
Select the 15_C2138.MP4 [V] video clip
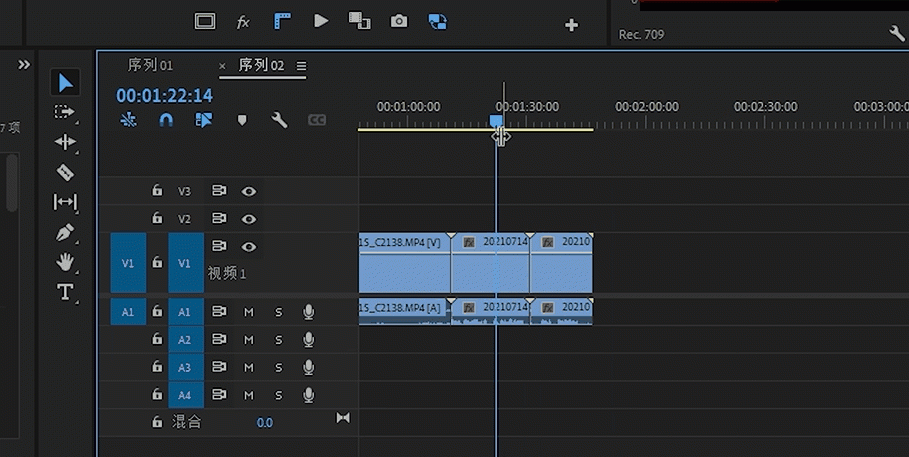pyautogui.click(x=405, y=263)
